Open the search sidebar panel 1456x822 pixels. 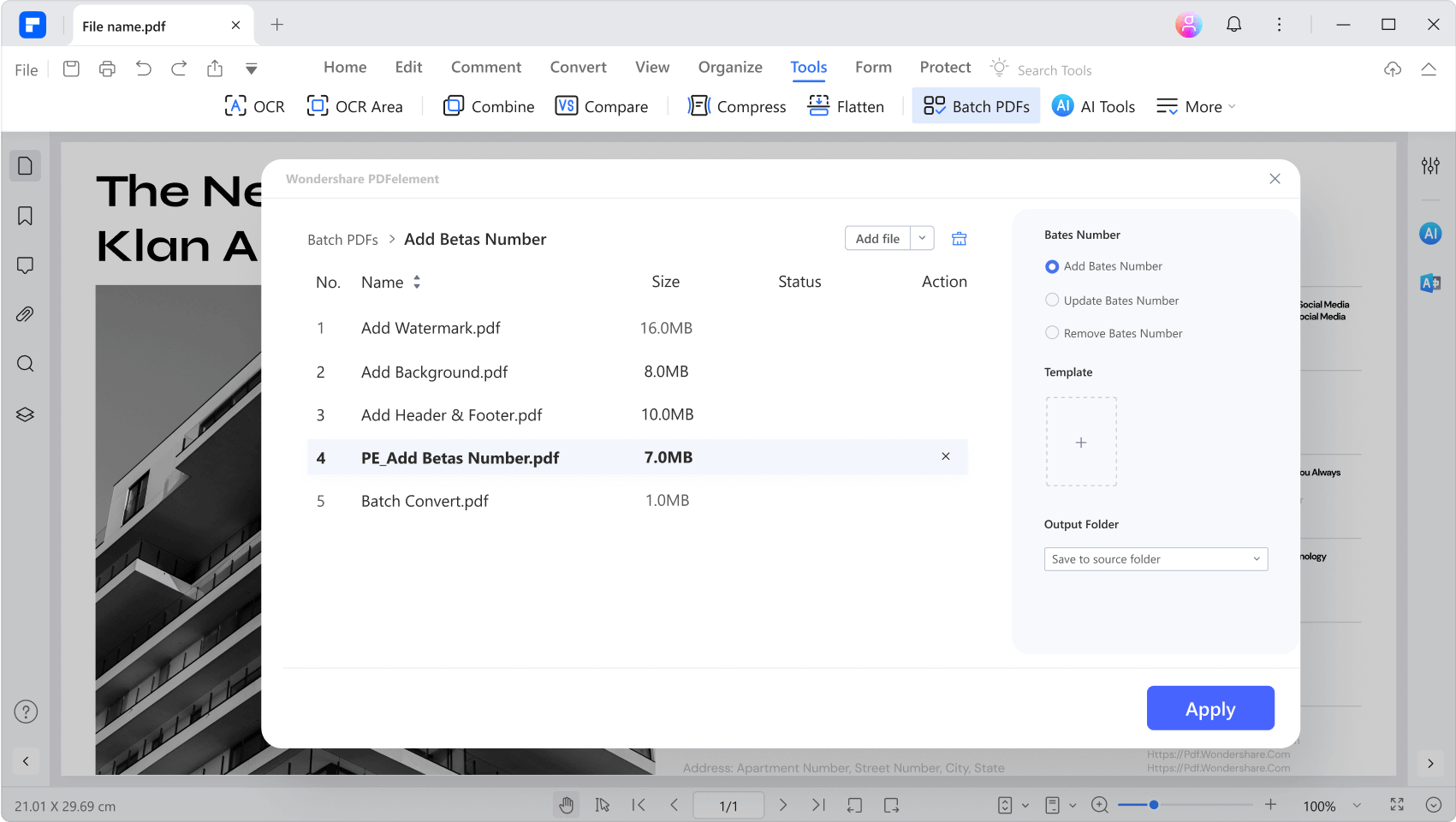click(x=25, y=364)
